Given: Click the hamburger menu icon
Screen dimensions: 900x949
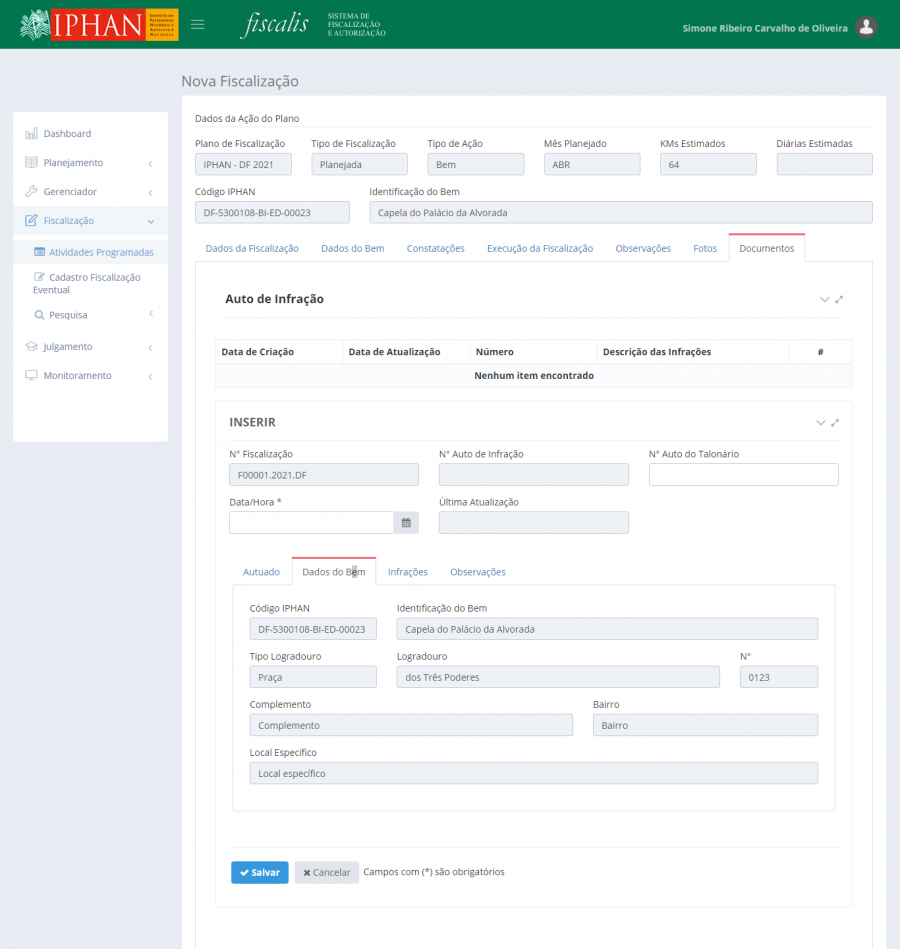Looking at the screenshot, I should pos(198,25).
